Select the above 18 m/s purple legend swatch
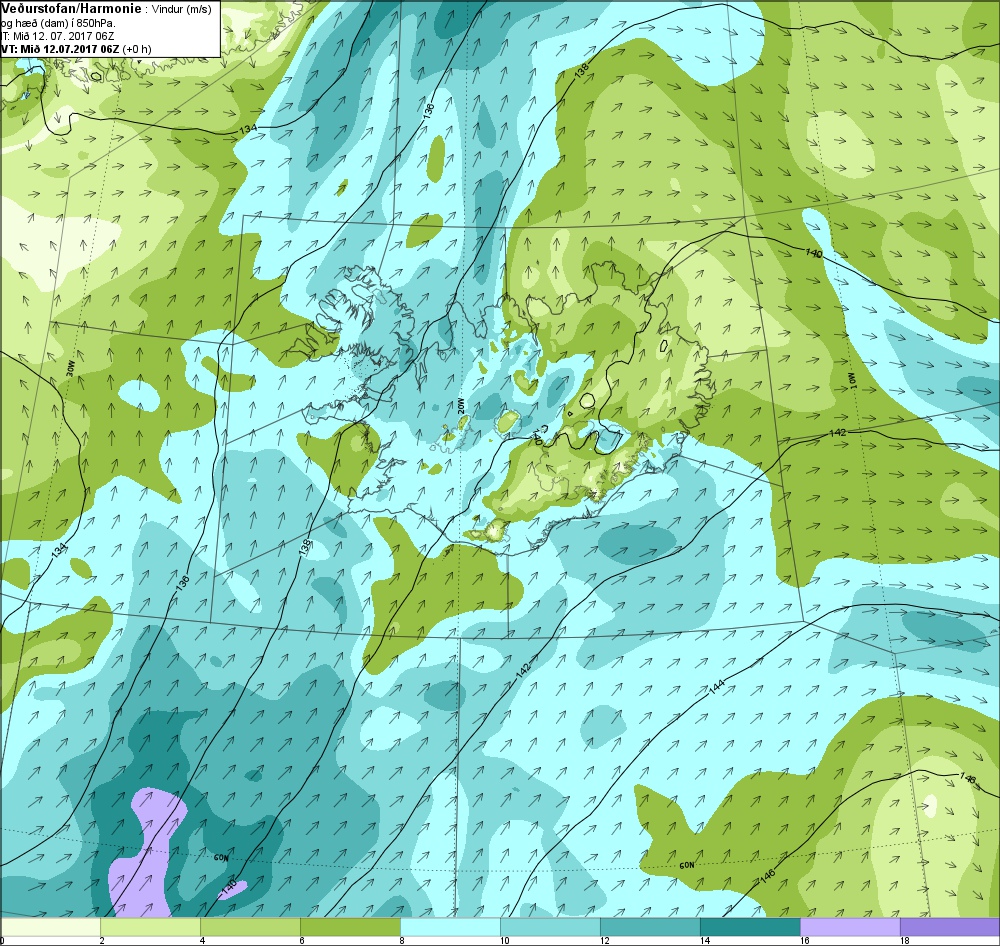The width and height of the screenshot is (1000, 946). pyautogui.click(x=950, y=926)
